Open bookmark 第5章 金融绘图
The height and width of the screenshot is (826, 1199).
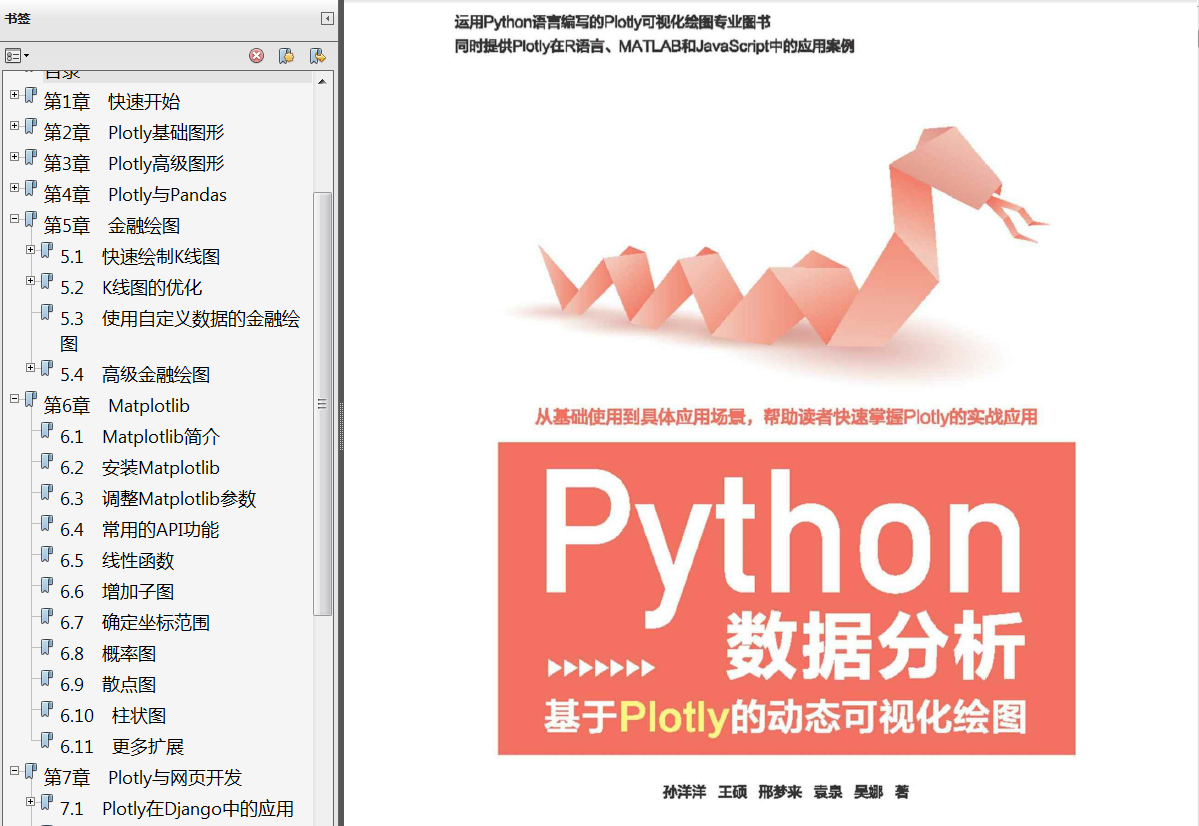tap(112, 226)
